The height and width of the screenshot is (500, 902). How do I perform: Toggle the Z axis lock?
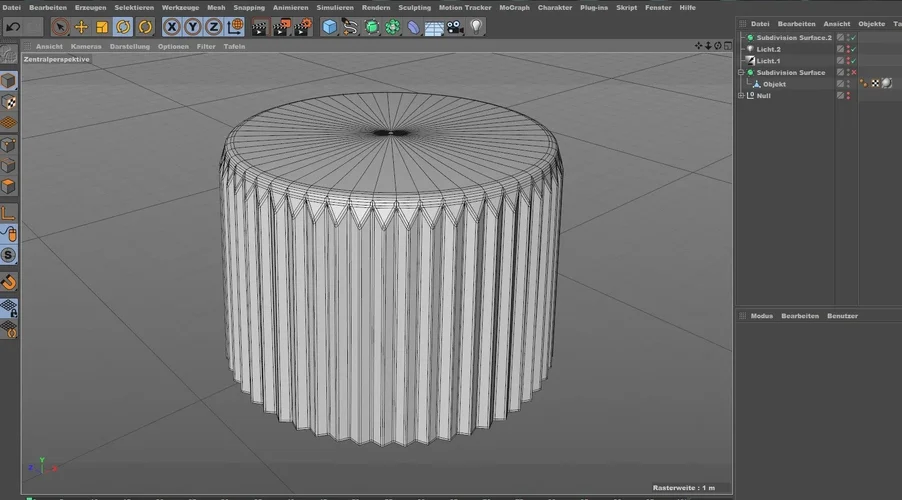click(213, 27)
